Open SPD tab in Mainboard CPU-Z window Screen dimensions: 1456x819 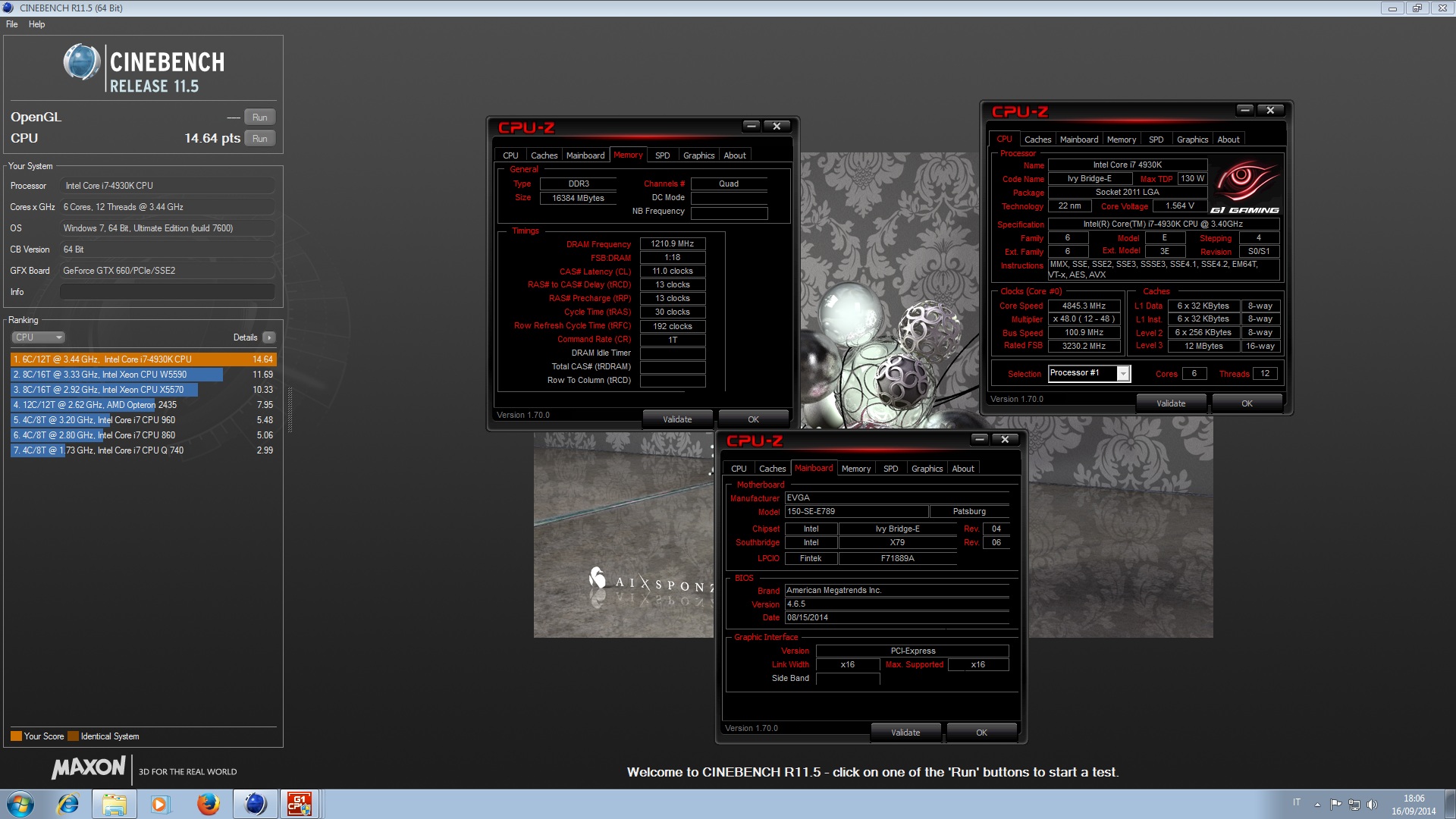coord(890,469)
